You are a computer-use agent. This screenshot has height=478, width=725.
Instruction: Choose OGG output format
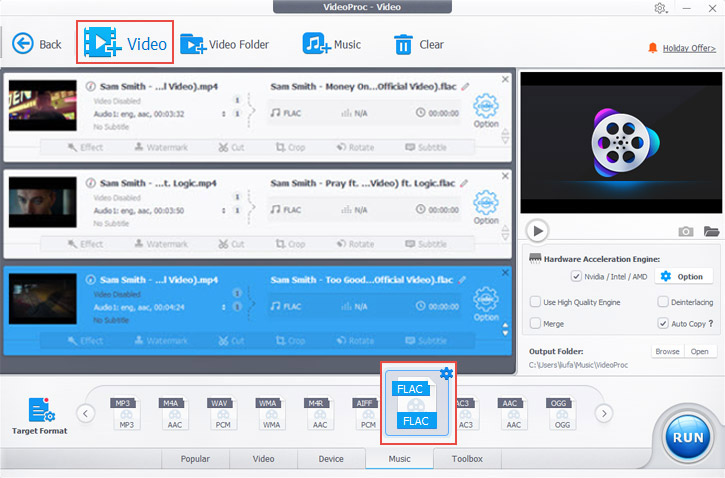click(x=561, y=413)
